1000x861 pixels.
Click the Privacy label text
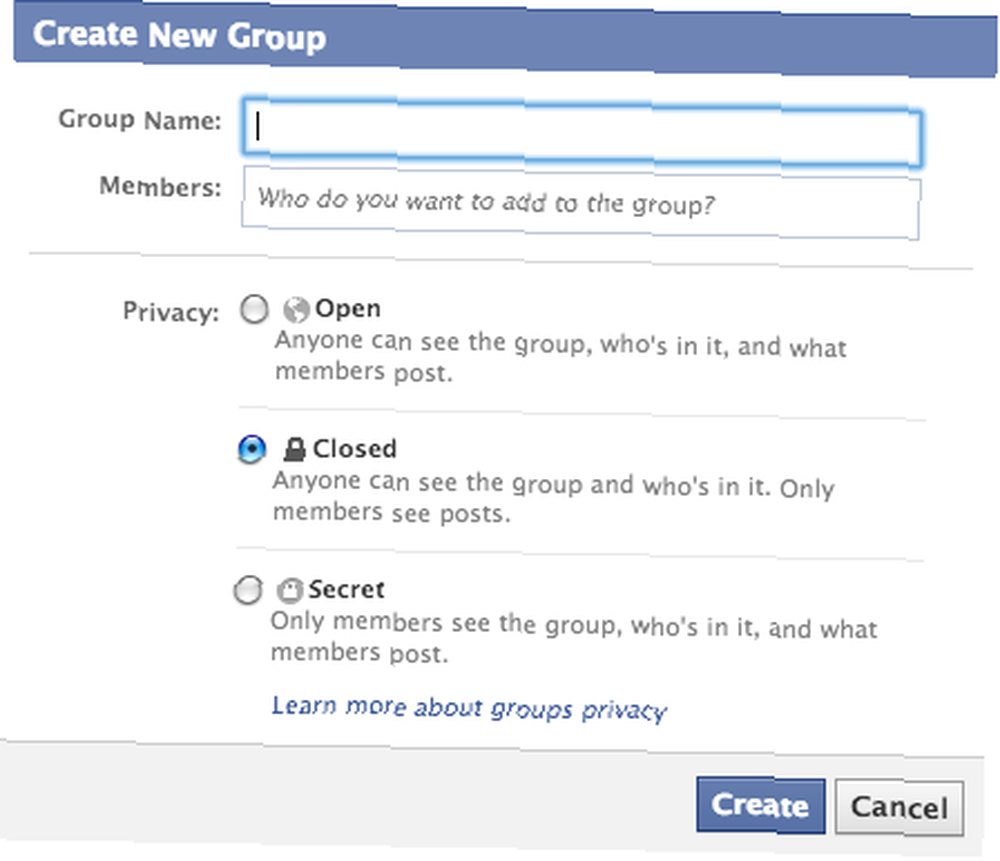click(171, 312)
